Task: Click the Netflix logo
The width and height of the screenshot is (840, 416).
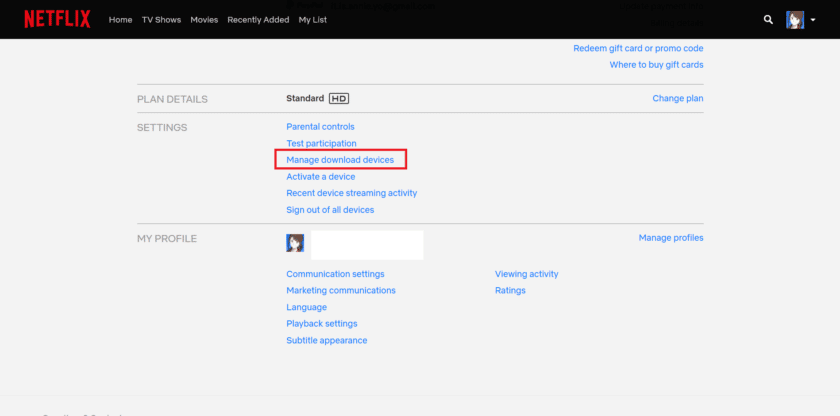Action: (57, 19)
